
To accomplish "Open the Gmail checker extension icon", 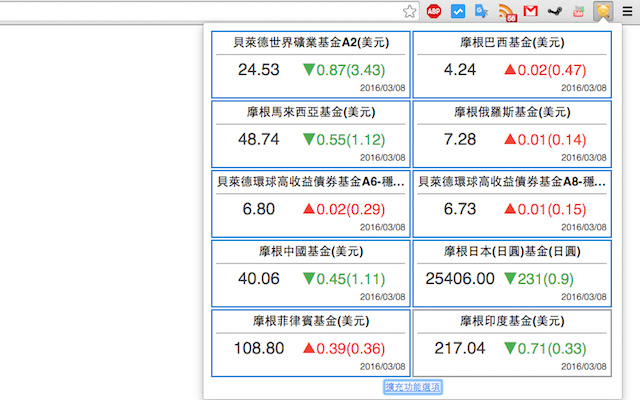I will [x=530, y=11].
